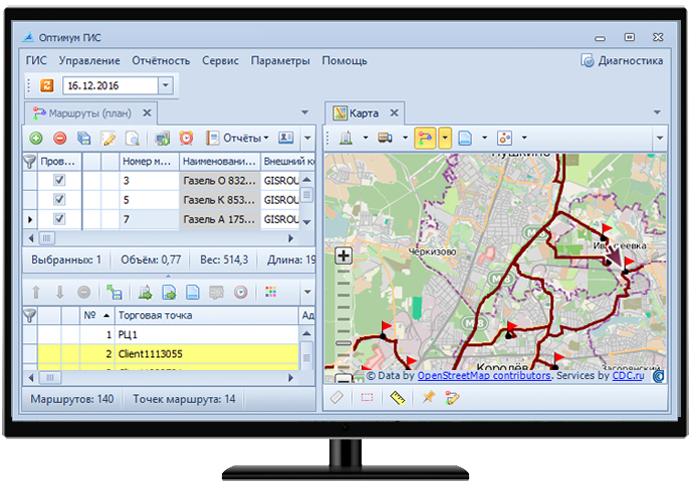Open the ГИС menu
692x485 pixels.
click(36, 60)
